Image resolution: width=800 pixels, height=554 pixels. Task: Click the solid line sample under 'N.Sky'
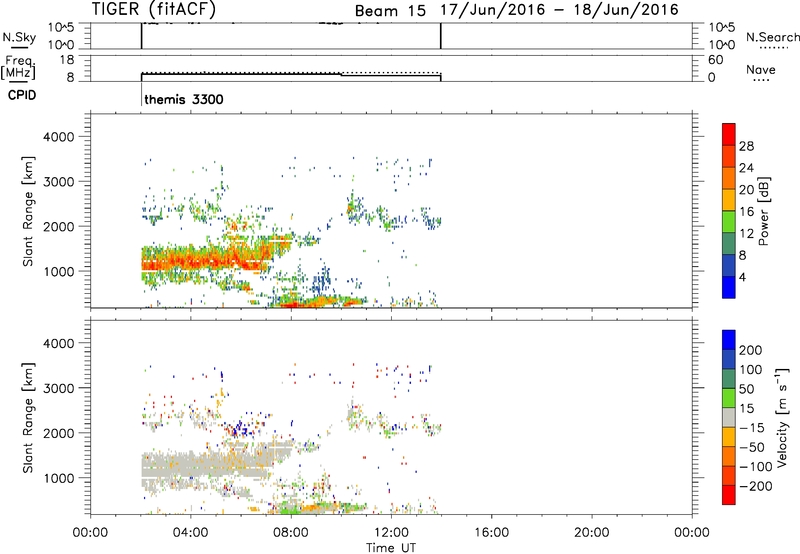tap(19, 48)
